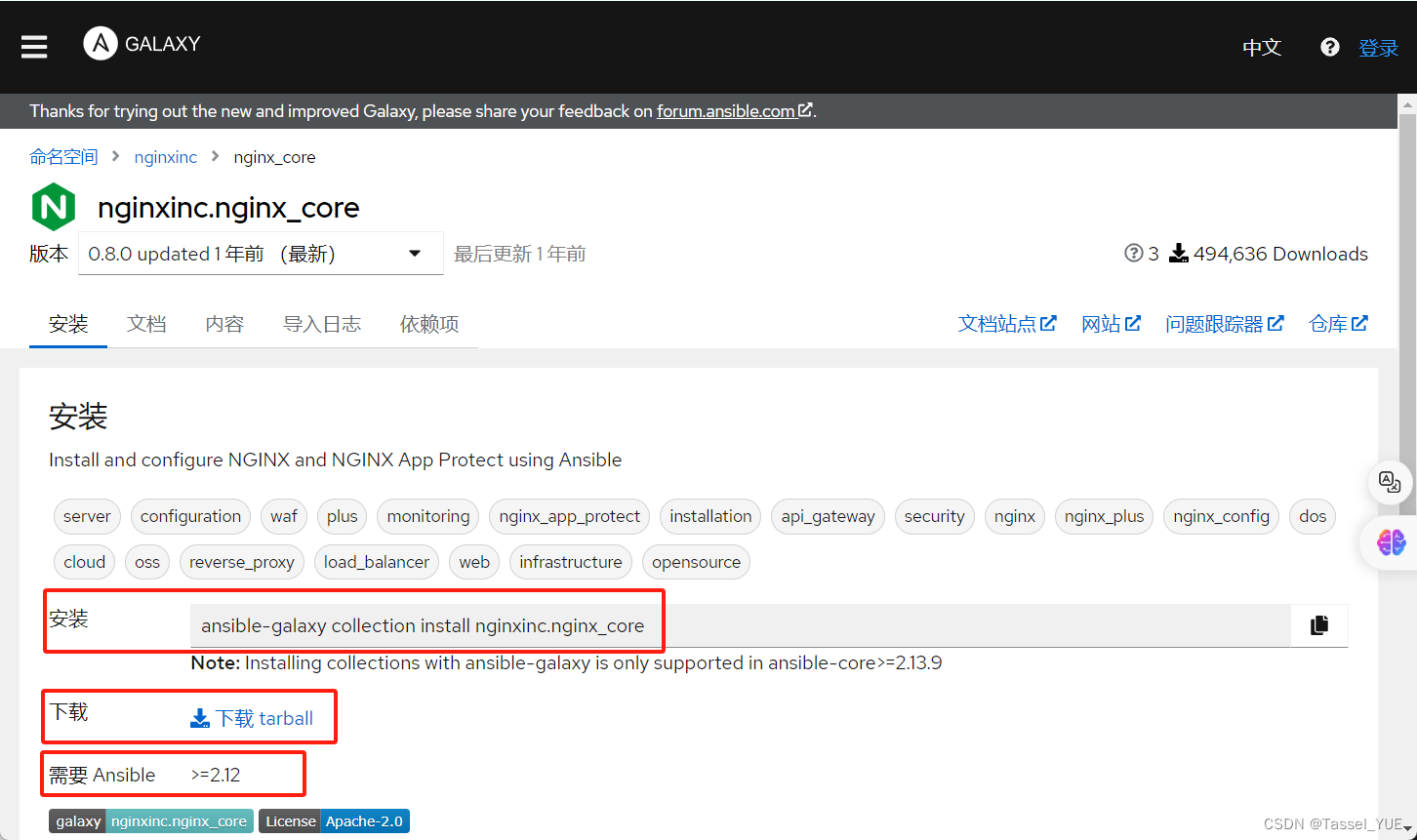The image size is (1417, 840).
Task: Click the galaxy nginxinc.nginx_core badge
Action: click(151, 821)
